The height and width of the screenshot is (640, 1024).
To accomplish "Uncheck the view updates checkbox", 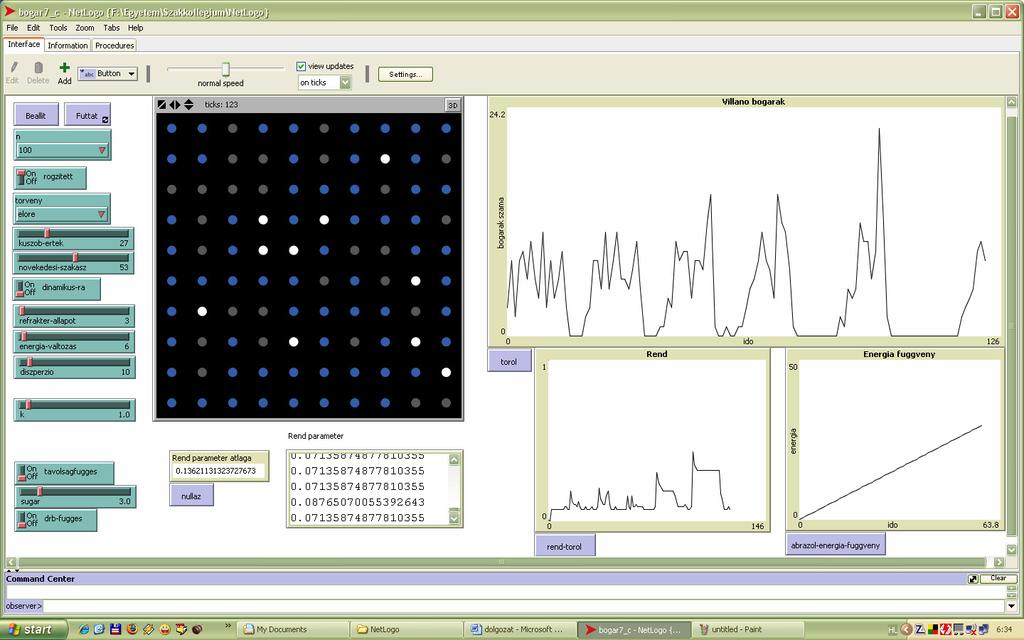I will pyautogui.click(x=301, y=66).
